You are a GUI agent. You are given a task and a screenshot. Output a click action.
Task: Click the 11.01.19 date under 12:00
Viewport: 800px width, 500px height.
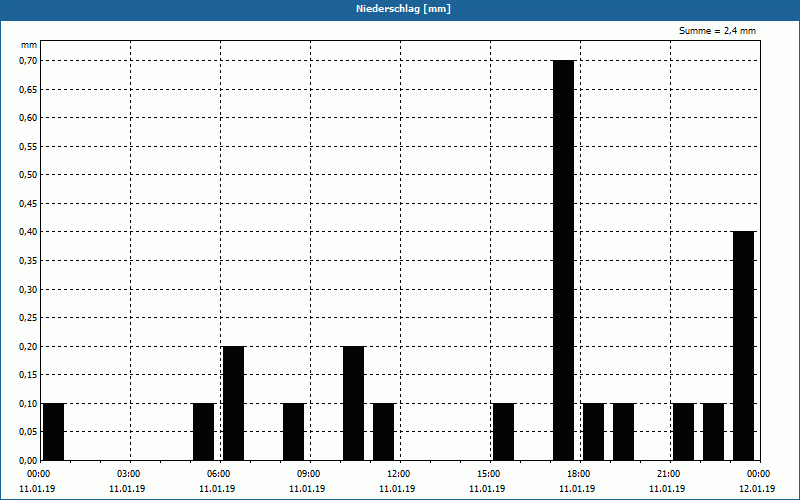coord(397,489)
